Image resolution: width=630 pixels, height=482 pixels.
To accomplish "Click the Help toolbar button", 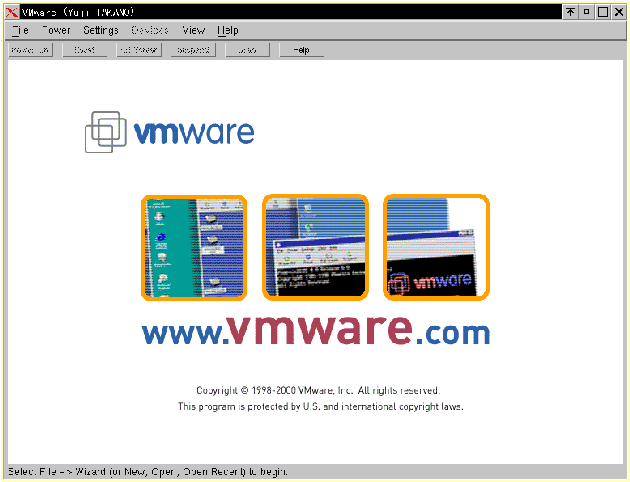I will point(302,50).
